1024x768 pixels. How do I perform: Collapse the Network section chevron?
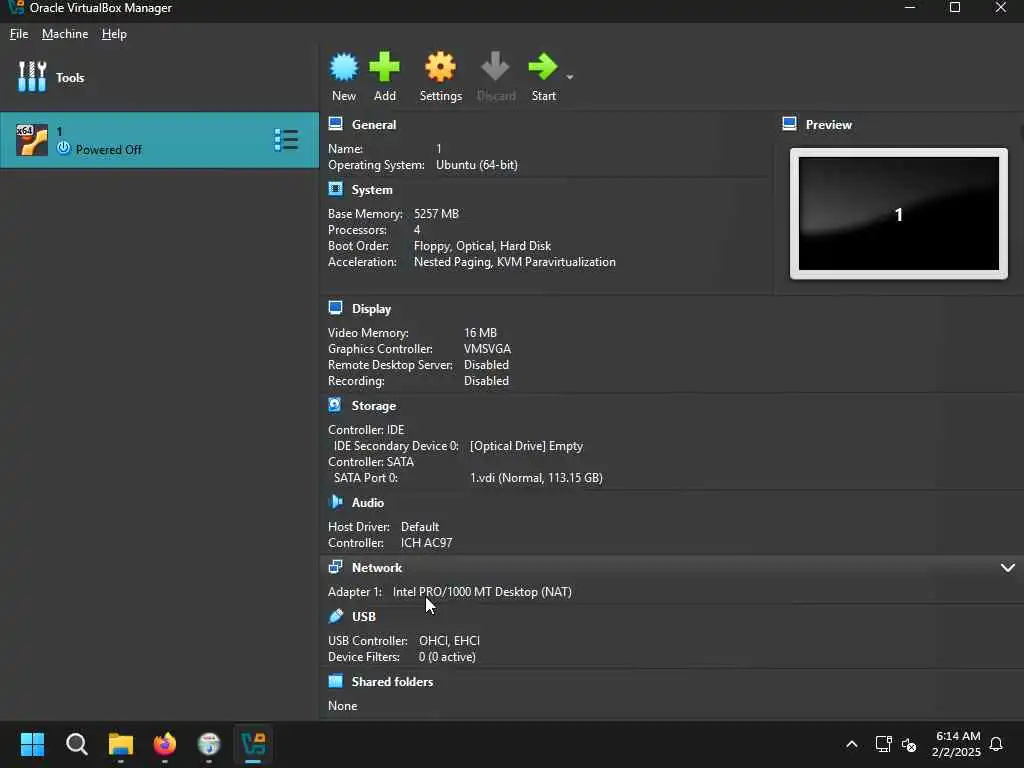[1008, 568]
